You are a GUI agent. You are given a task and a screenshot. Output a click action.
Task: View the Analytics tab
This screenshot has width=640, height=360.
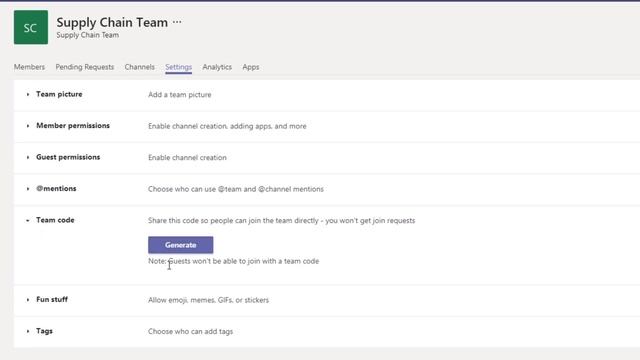tap(217, 67)
